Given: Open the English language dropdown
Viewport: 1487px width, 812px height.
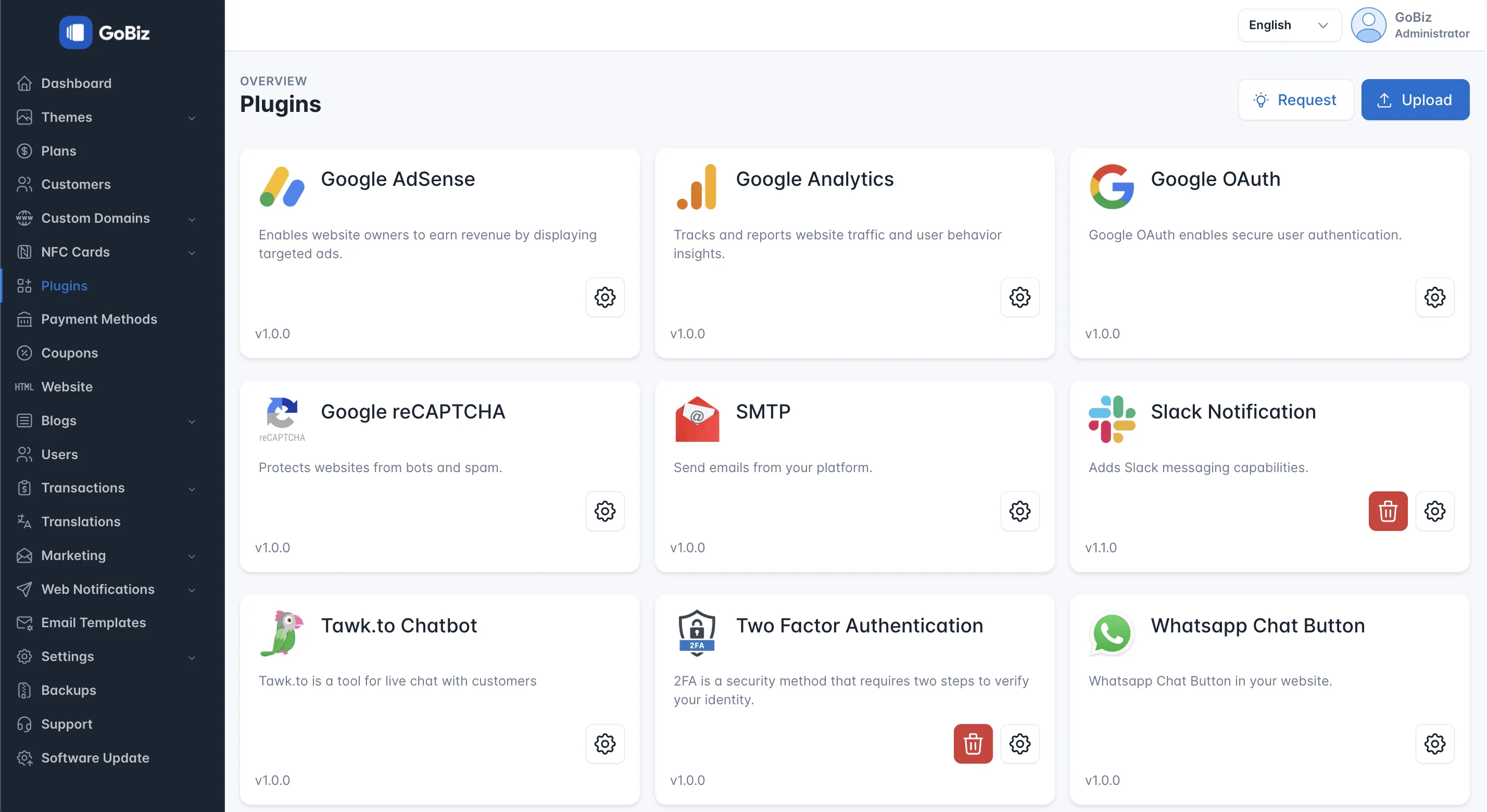Looking at the screenshot, I should 1289,26.
